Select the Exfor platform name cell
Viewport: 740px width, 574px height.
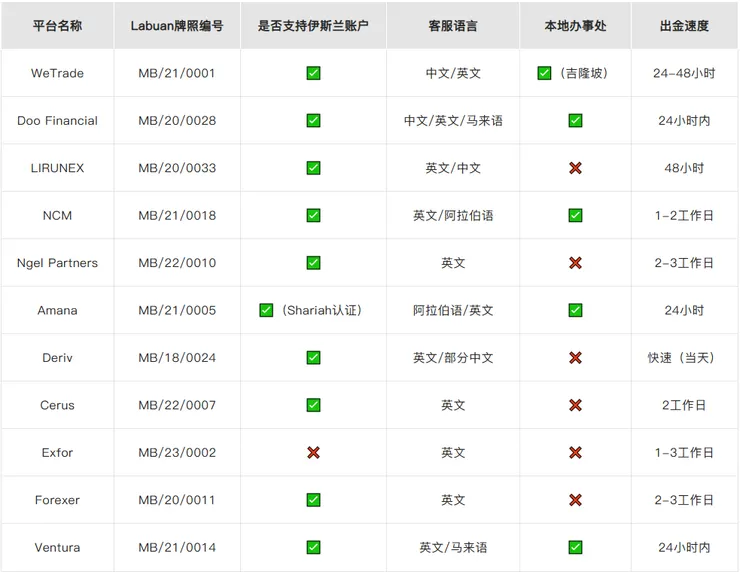(58, 453)
